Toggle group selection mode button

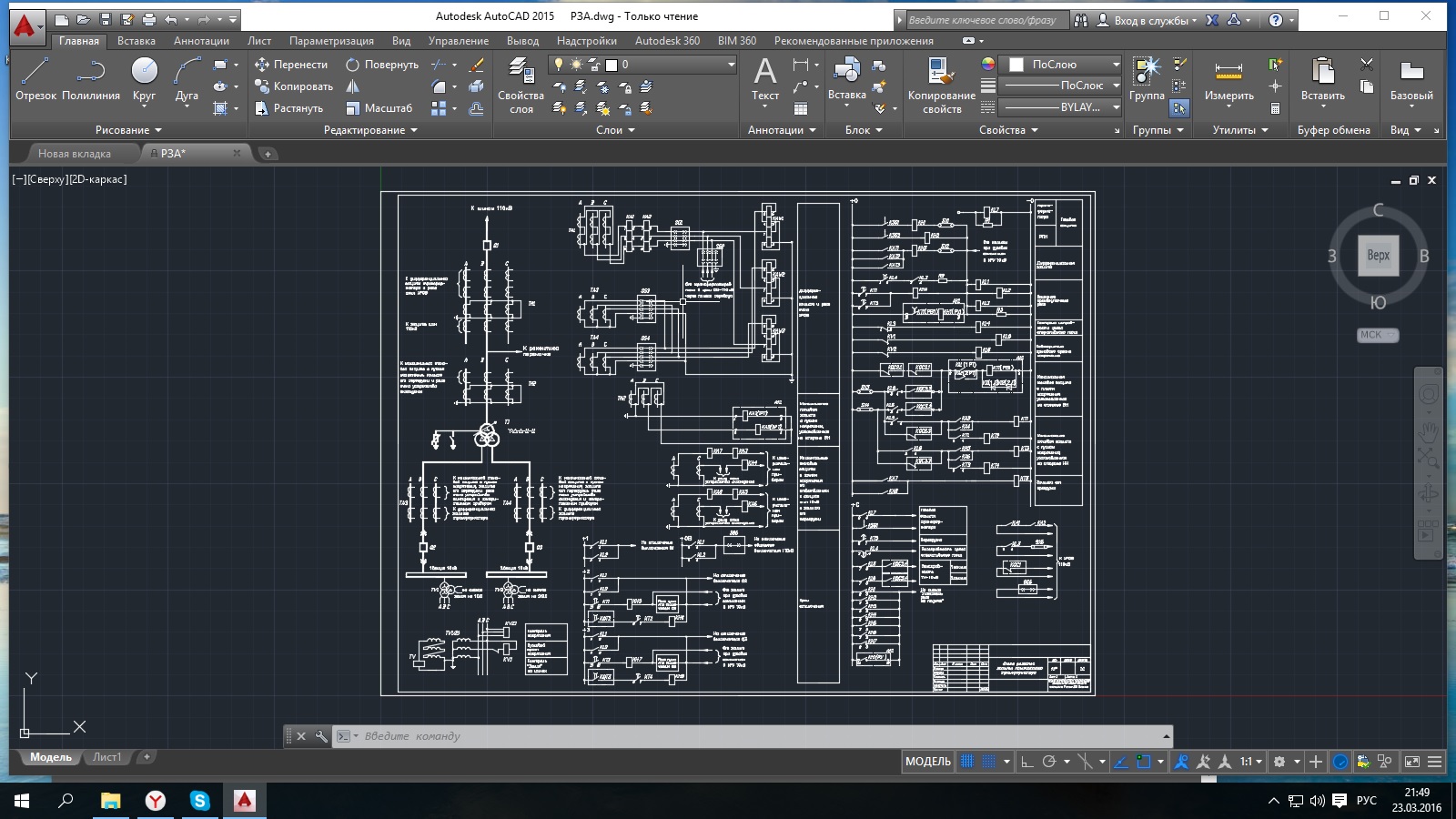[1179, 108]
